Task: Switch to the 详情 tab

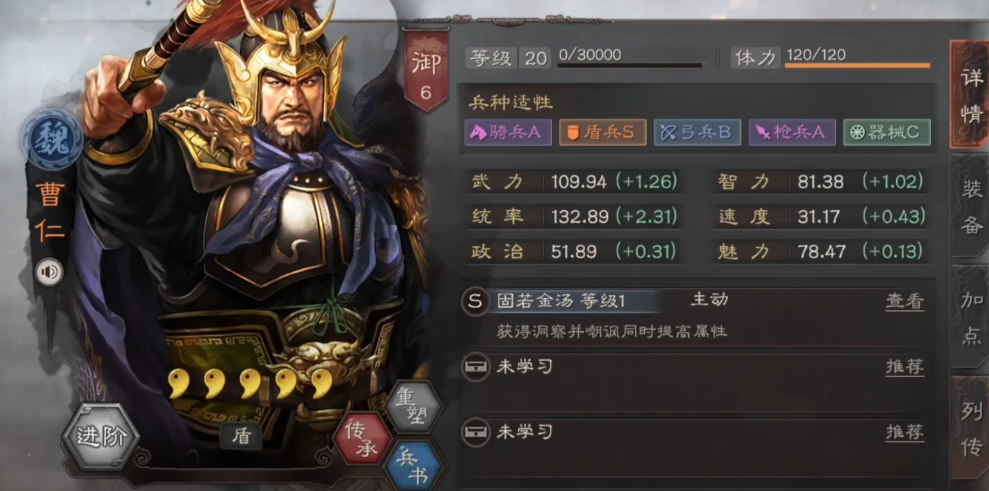Action: click(970, 95)
